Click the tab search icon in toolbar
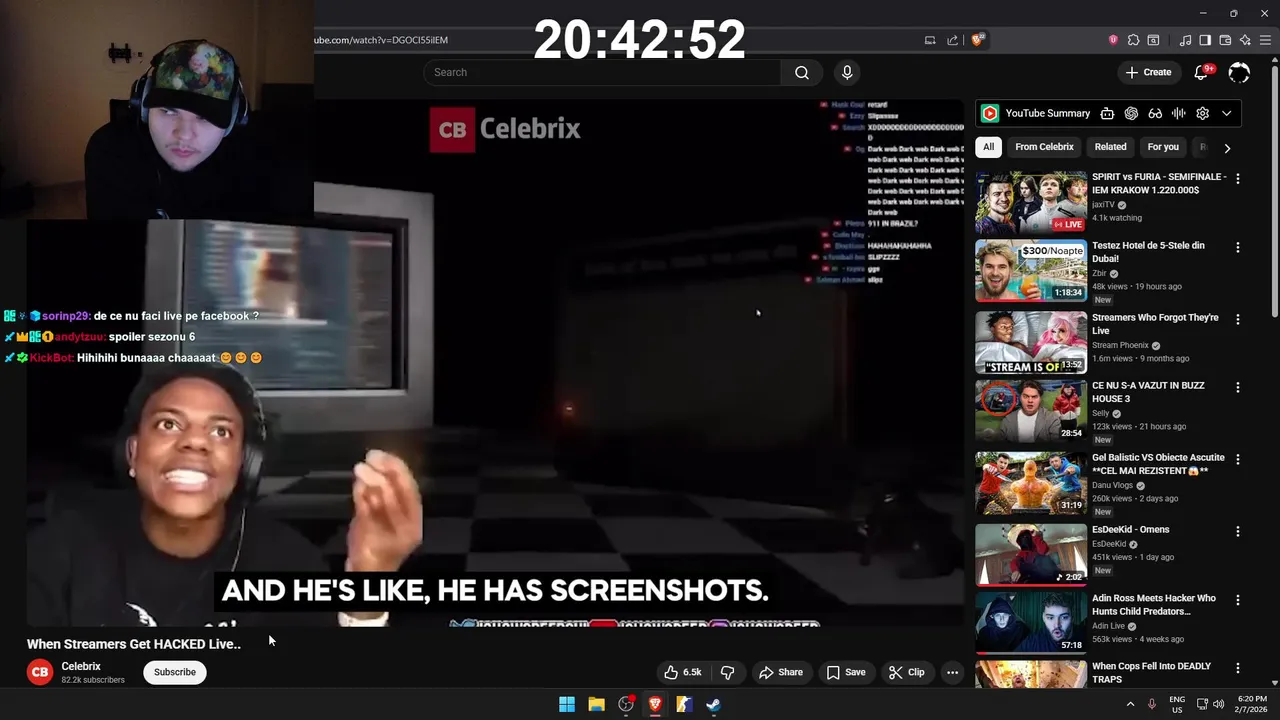Image resolution: width=1280 pixels, height=720 pixels. (1153, 40)
